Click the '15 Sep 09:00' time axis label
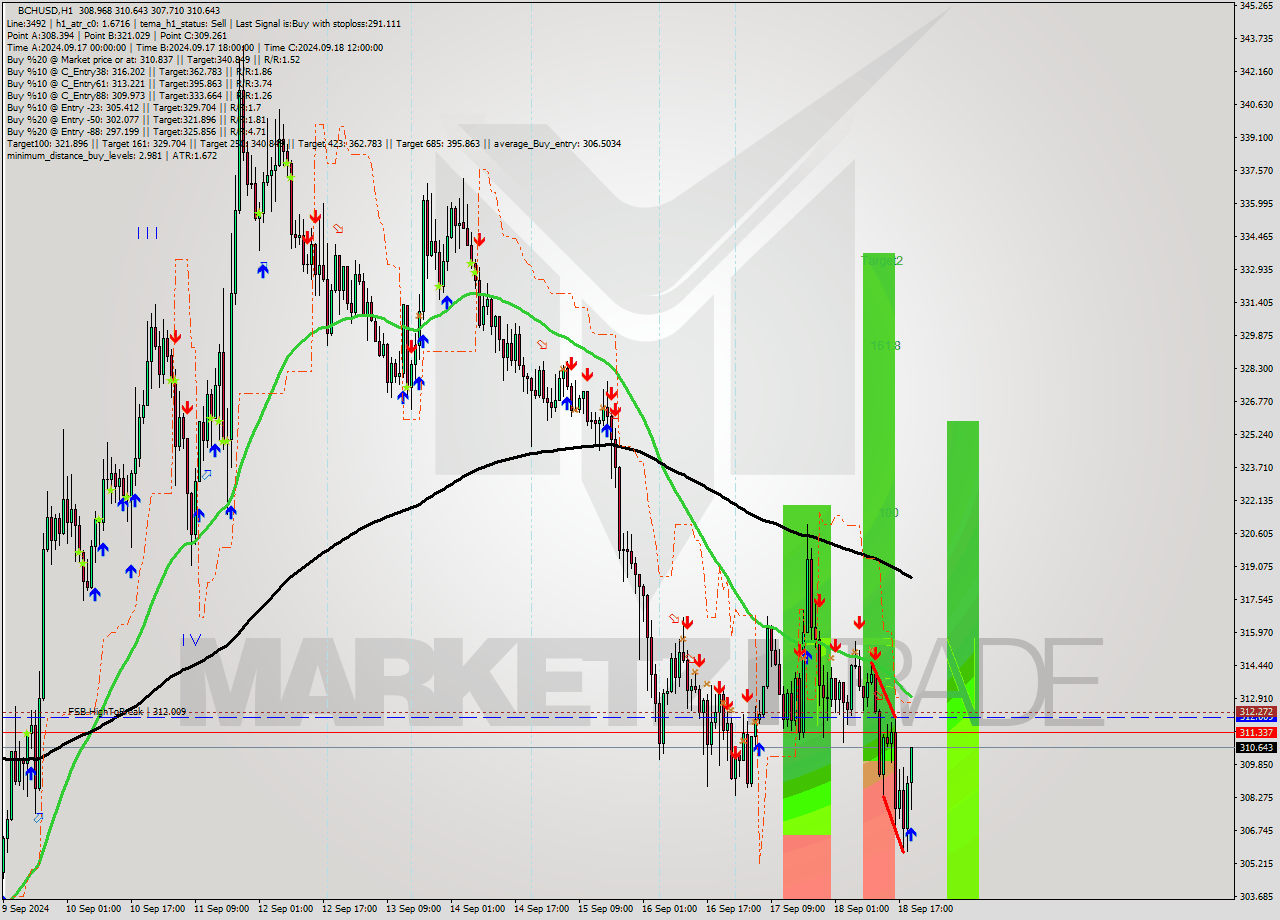The height and width of the screenshot is (920, 1280). [x=605, y=909]
